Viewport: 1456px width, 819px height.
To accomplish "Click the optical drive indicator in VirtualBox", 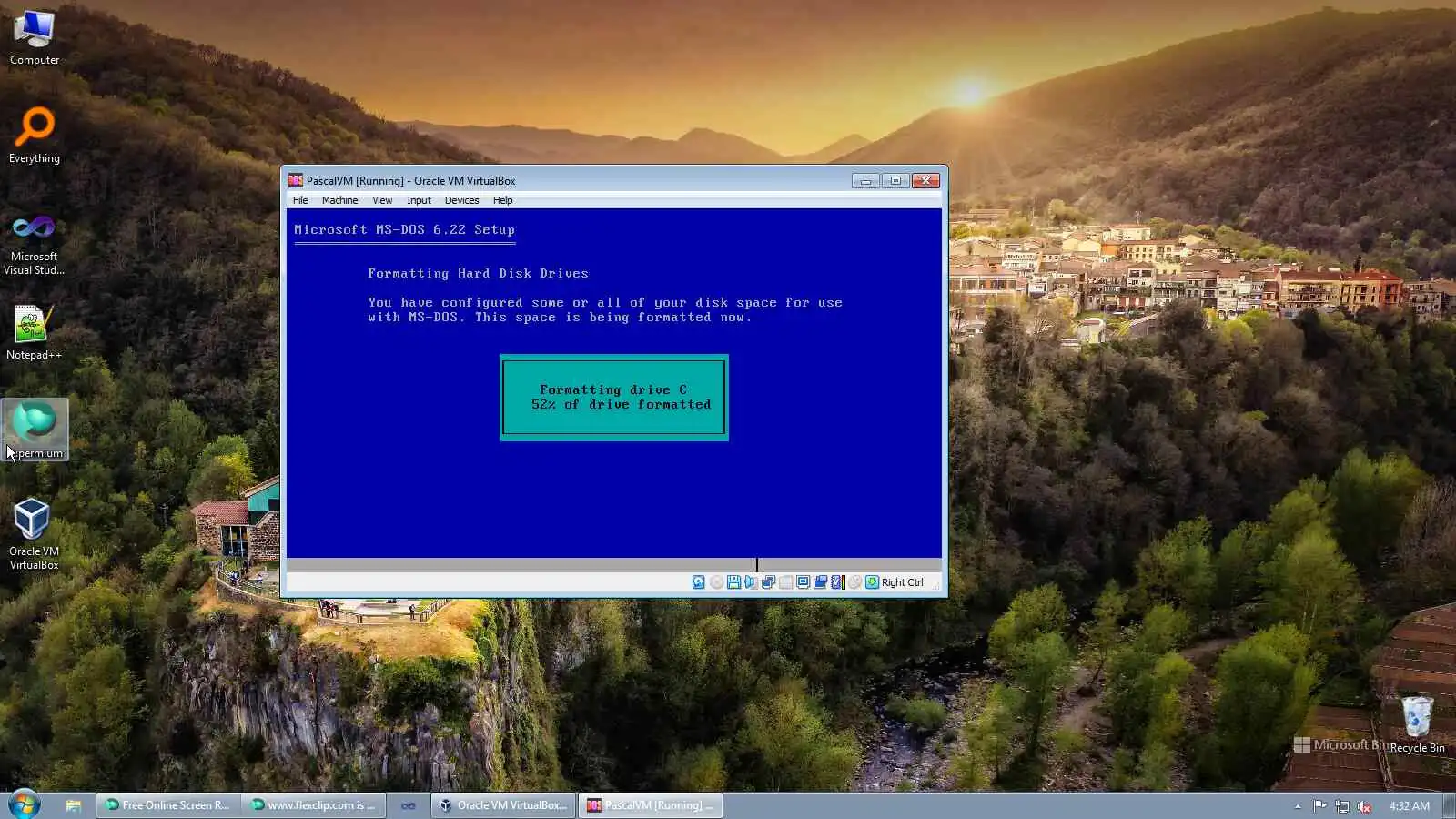I will [x=716, y=582].
